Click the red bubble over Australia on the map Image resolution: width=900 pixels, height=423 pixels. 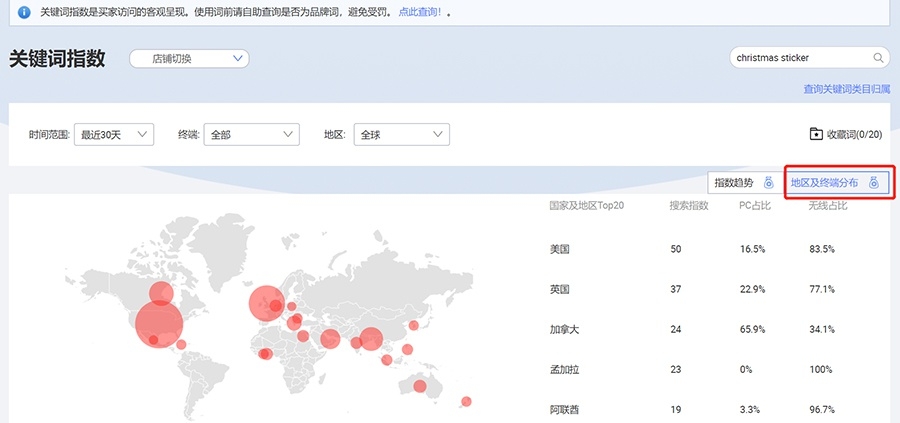pos(420,386)
